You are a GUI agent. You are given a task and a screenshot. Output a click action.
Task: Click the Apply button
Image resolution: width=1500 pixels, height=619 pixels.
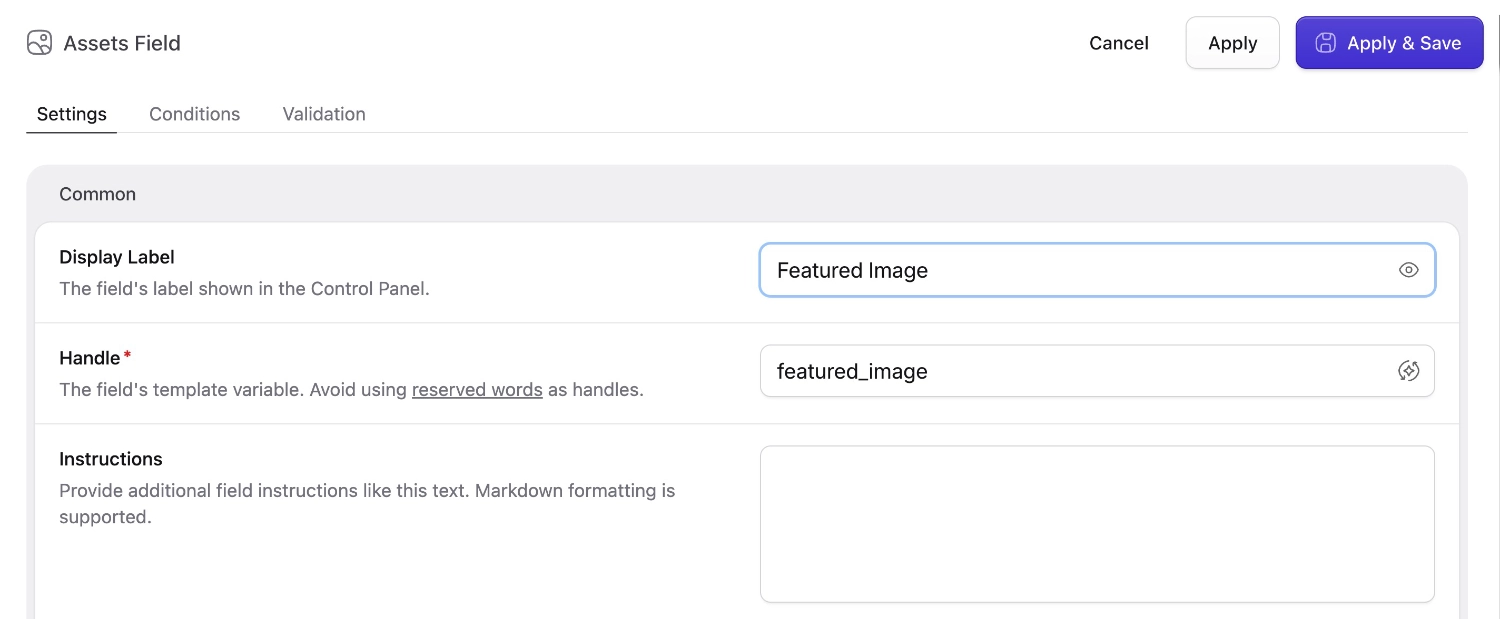coord(1232,42)
